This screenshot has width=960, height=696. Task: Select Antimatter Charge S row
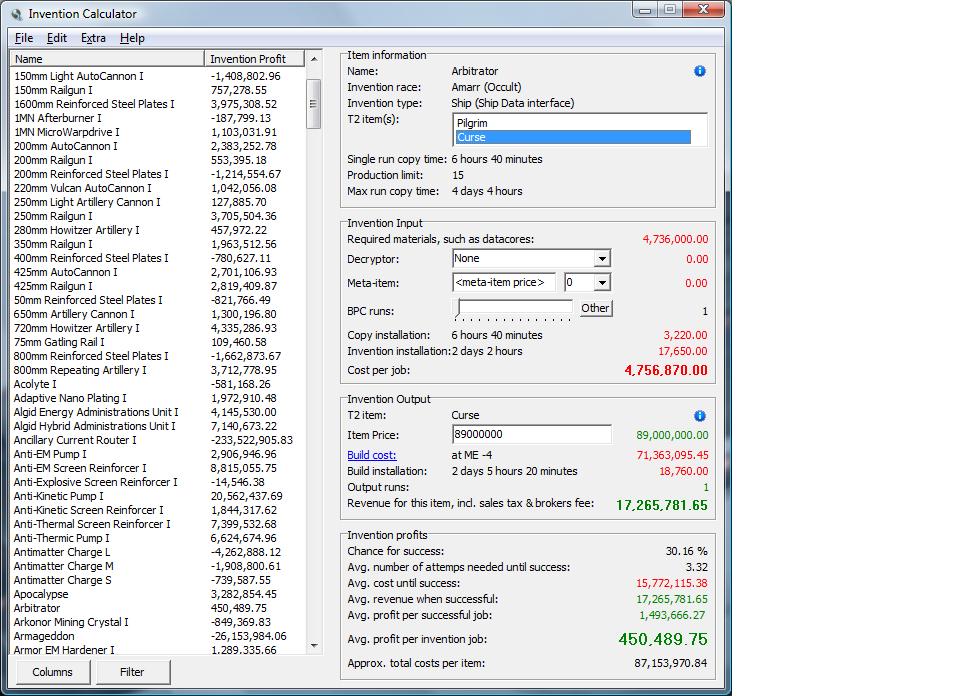[x=158, y=580]
